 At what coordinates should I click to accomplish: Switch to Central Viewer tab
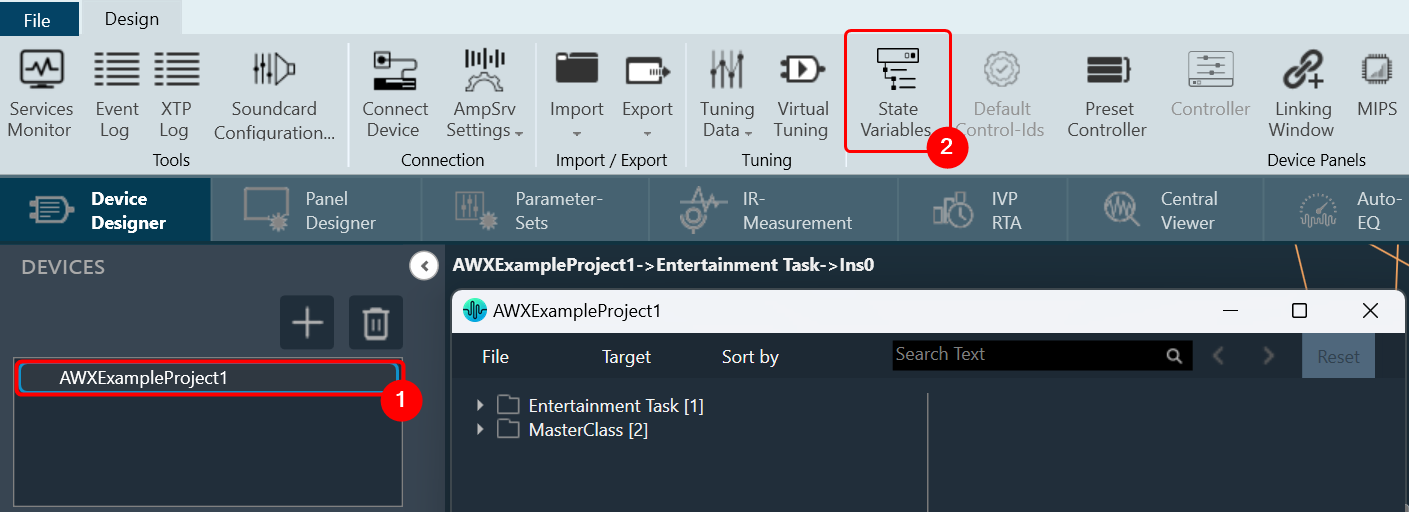coord(1165,210)
